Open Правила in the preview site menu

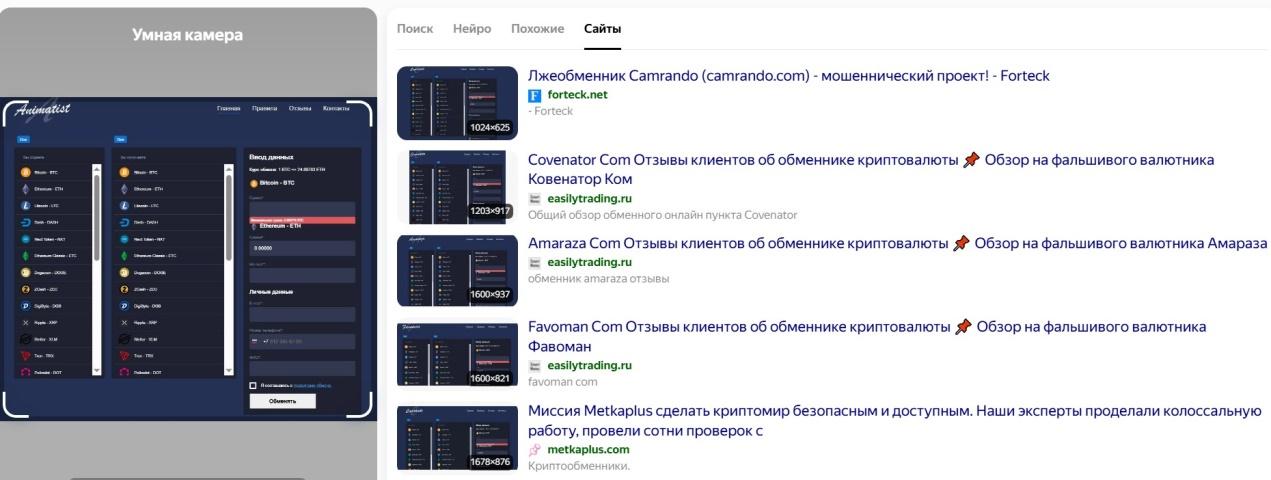(x=265, y=108)
